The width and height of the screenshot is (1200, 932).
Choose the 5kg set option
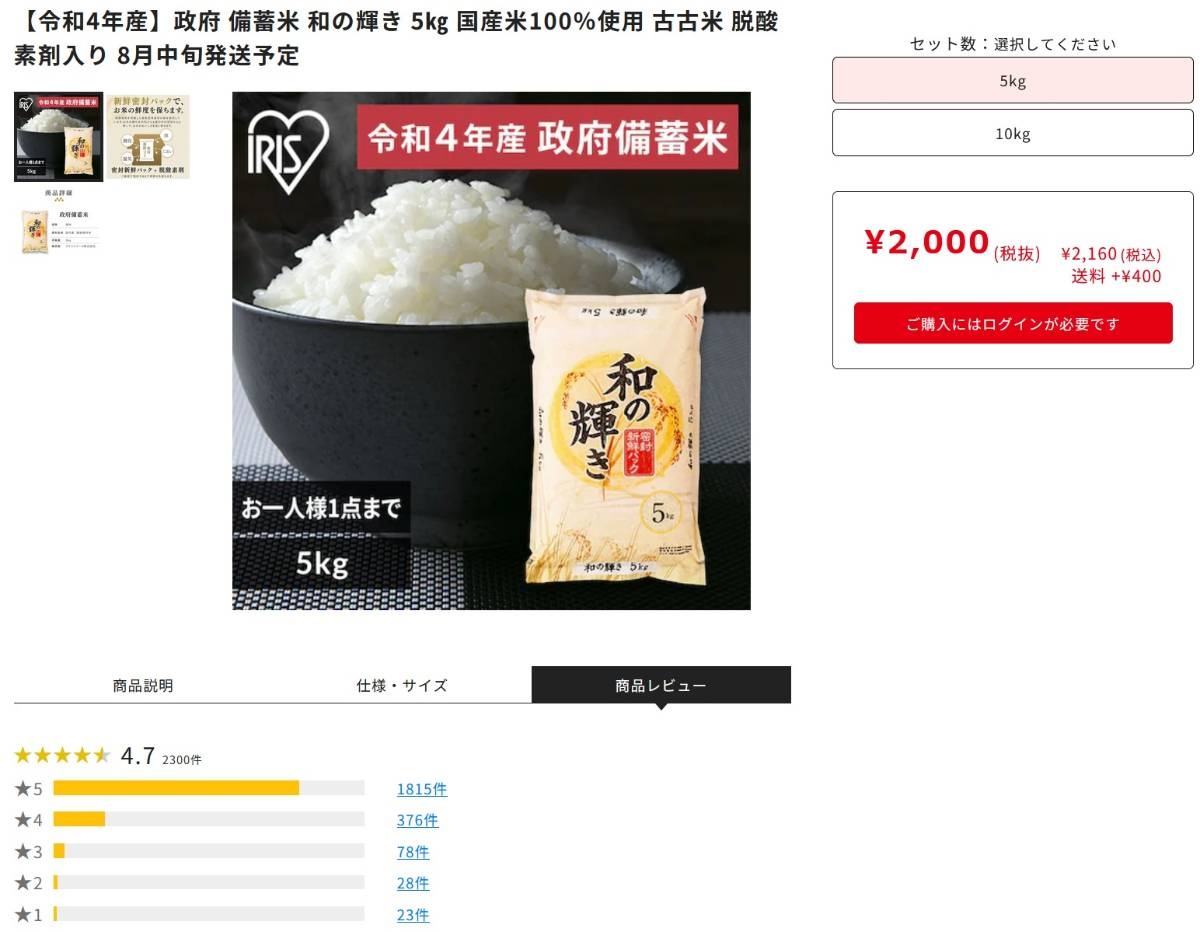click(x=1013, y=81)
